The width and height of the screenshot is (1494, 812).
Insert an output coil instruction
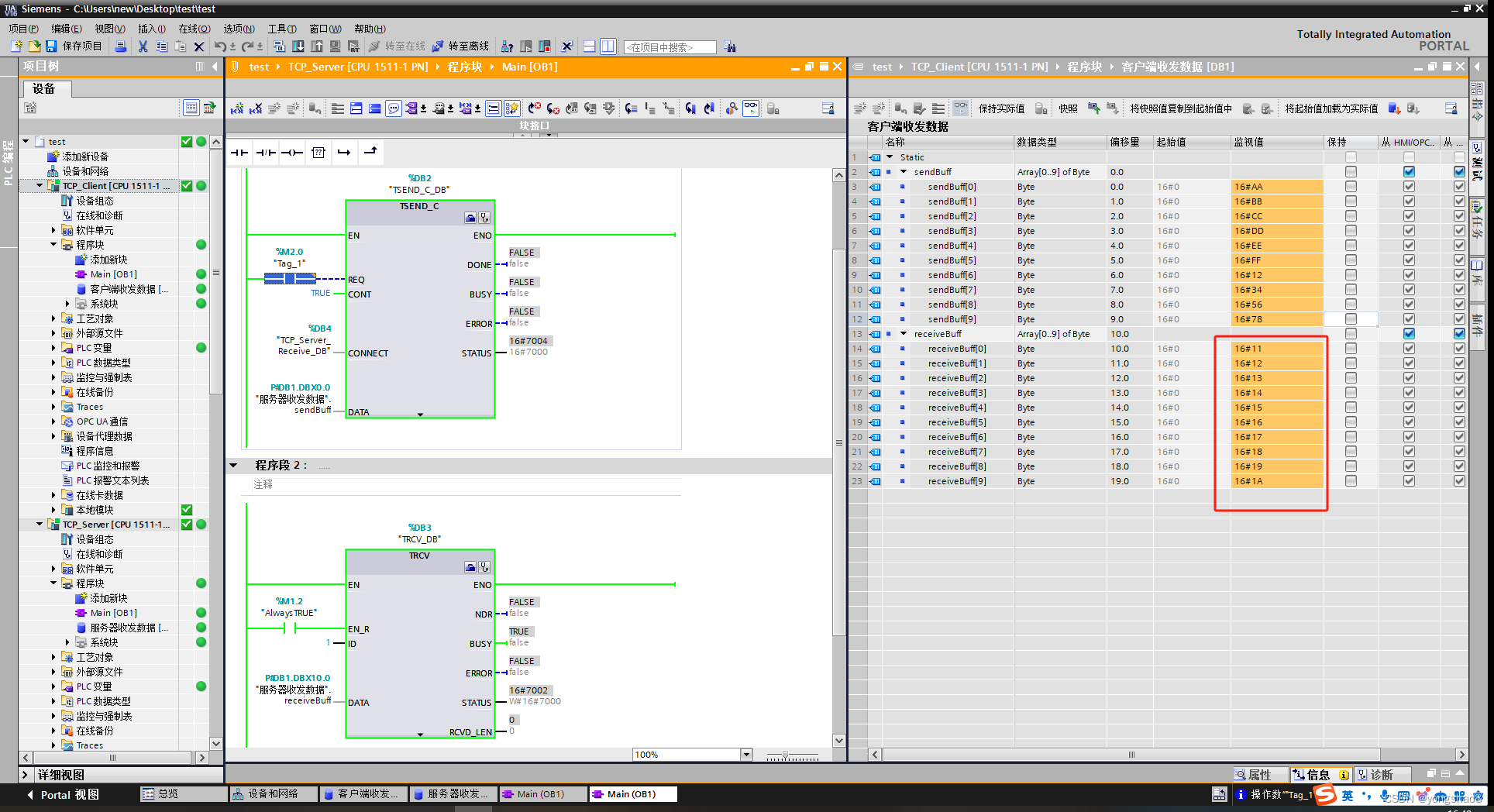pyautogui.click(x=292, y=153)
